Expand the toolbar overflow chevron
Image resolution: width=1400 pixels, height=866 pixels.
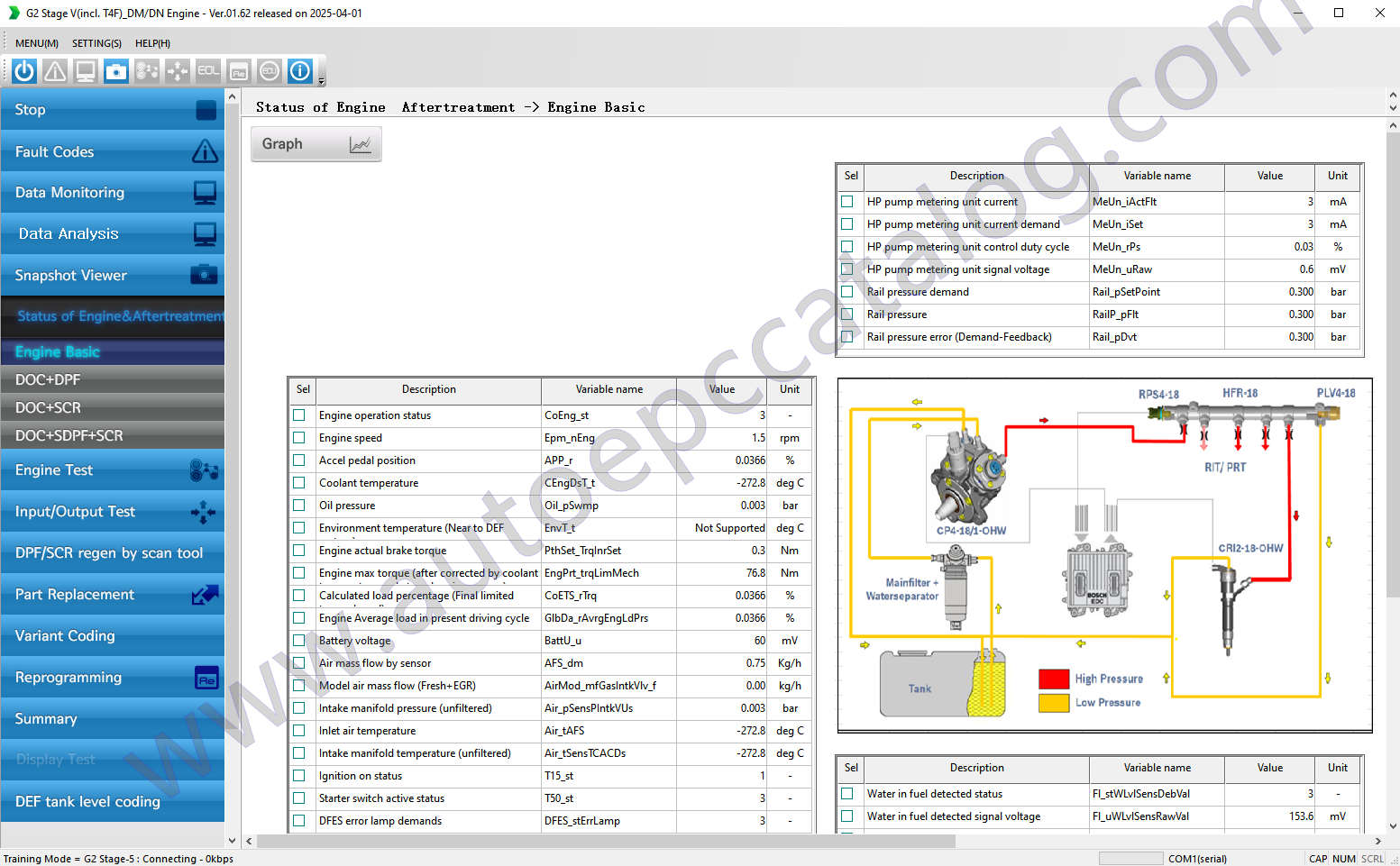[320, 77]
